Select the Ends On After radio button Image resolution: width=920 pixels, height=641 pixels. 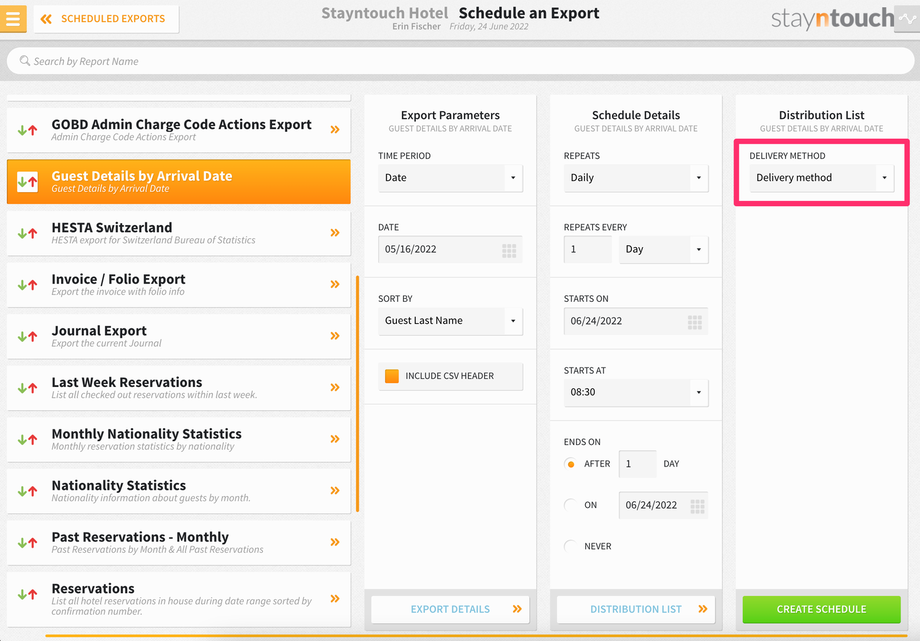coord(570,464)
